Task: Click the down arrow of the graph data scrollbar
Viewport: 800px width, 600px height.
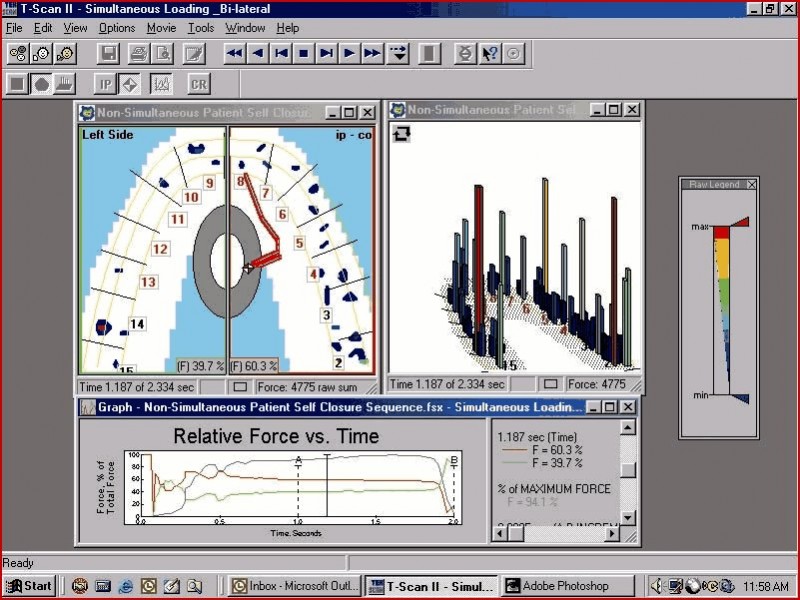Action: (x=628, y=518)
